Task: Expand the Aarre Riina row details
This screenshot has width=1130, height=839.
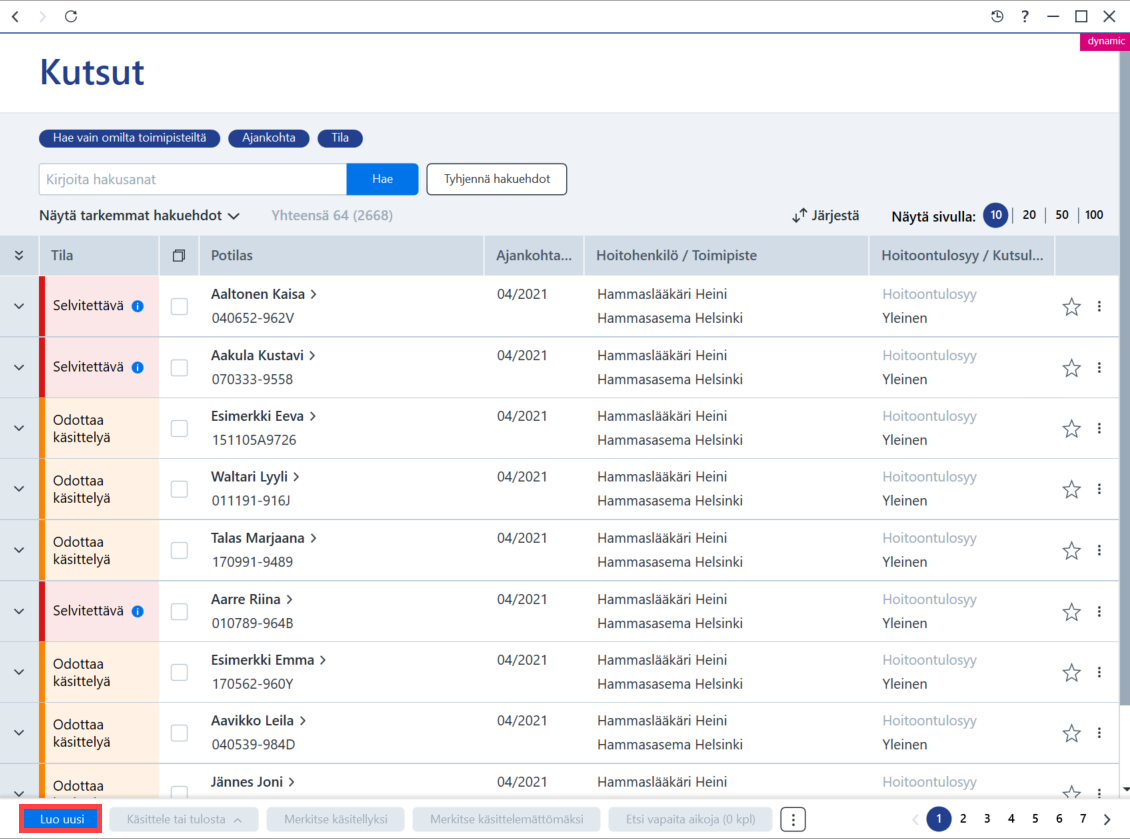Action: tap(19, 611)
